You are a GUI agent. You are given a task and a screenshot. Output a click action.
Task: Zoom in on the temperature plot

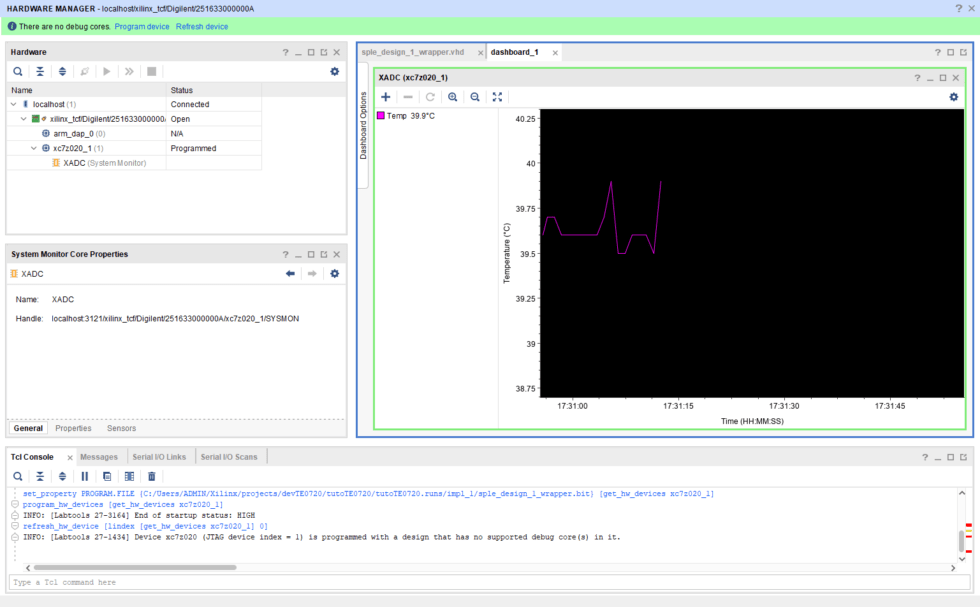[x=453, y=97]
